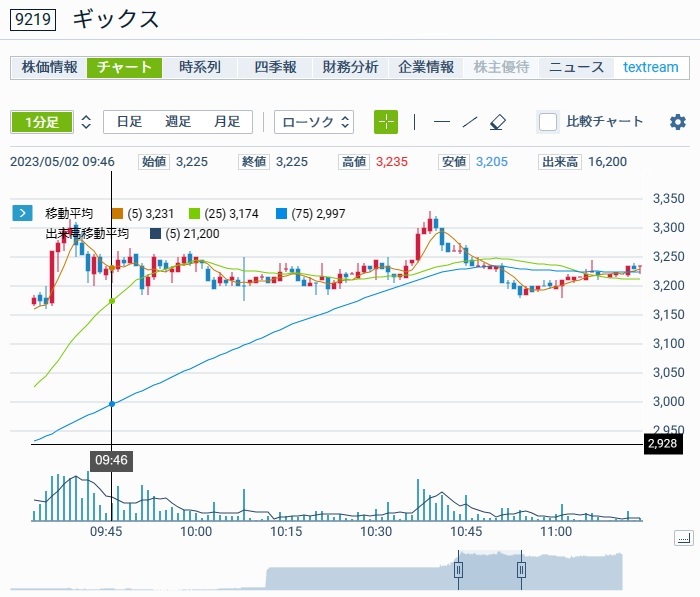The image size is (700, 597).
Task: Click the small button below price axis
Action: point(684,538)
